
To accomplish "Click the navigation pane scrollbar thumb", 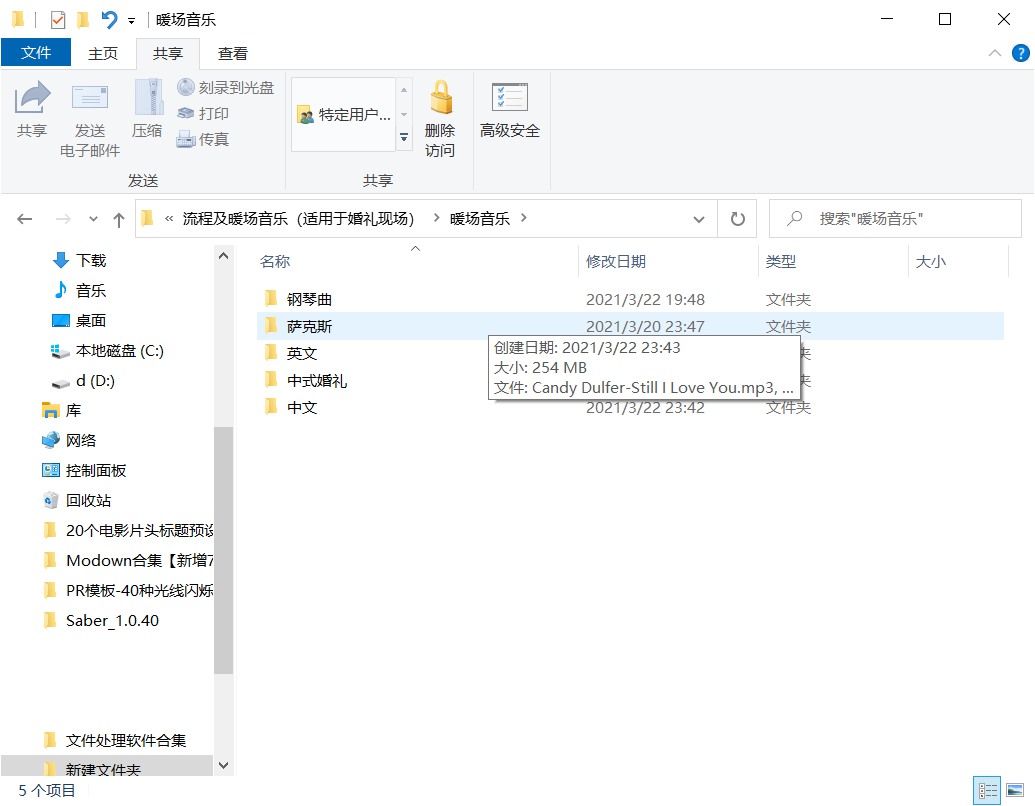I will coord(223,550).
